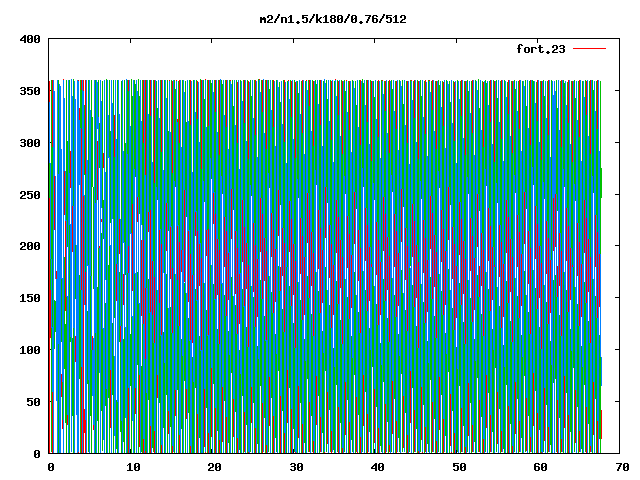Select the y-axis label 50
This screenshot has width=640, height=480.
click(33, 402)
